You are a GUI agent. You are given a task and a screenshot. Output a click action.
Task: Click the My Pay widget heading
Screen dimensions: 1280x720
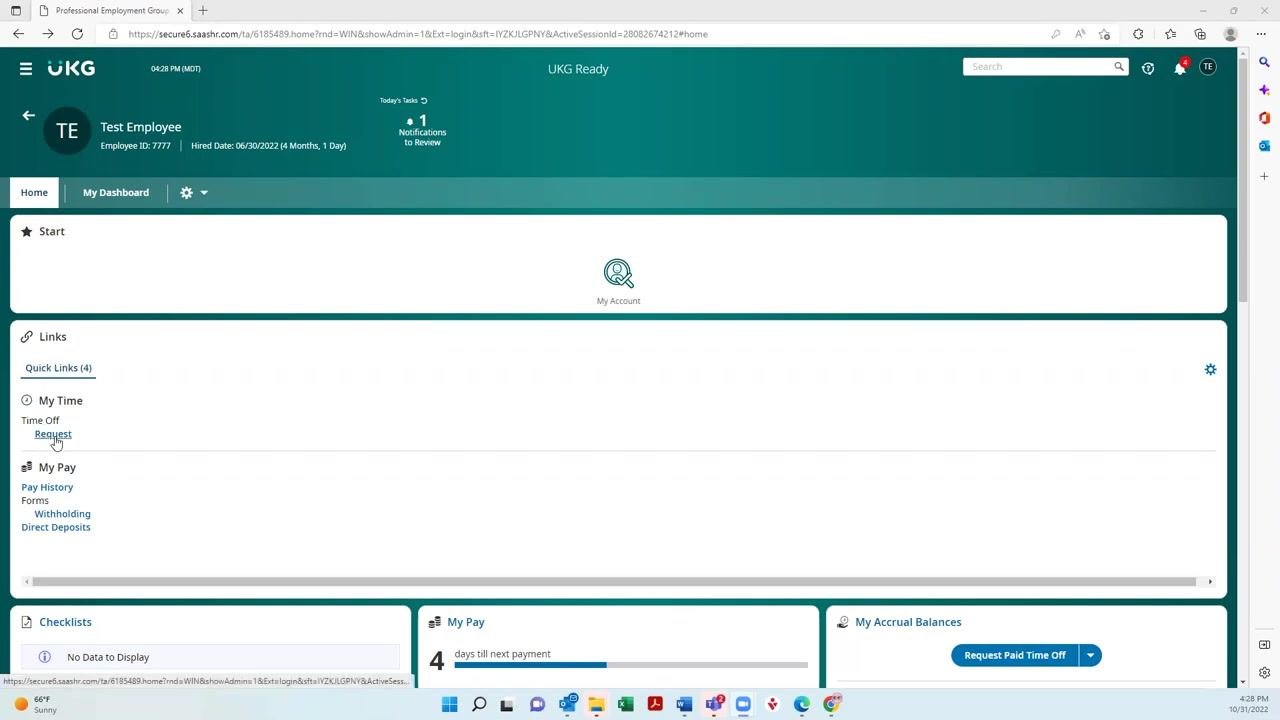[x=466, y=622]
